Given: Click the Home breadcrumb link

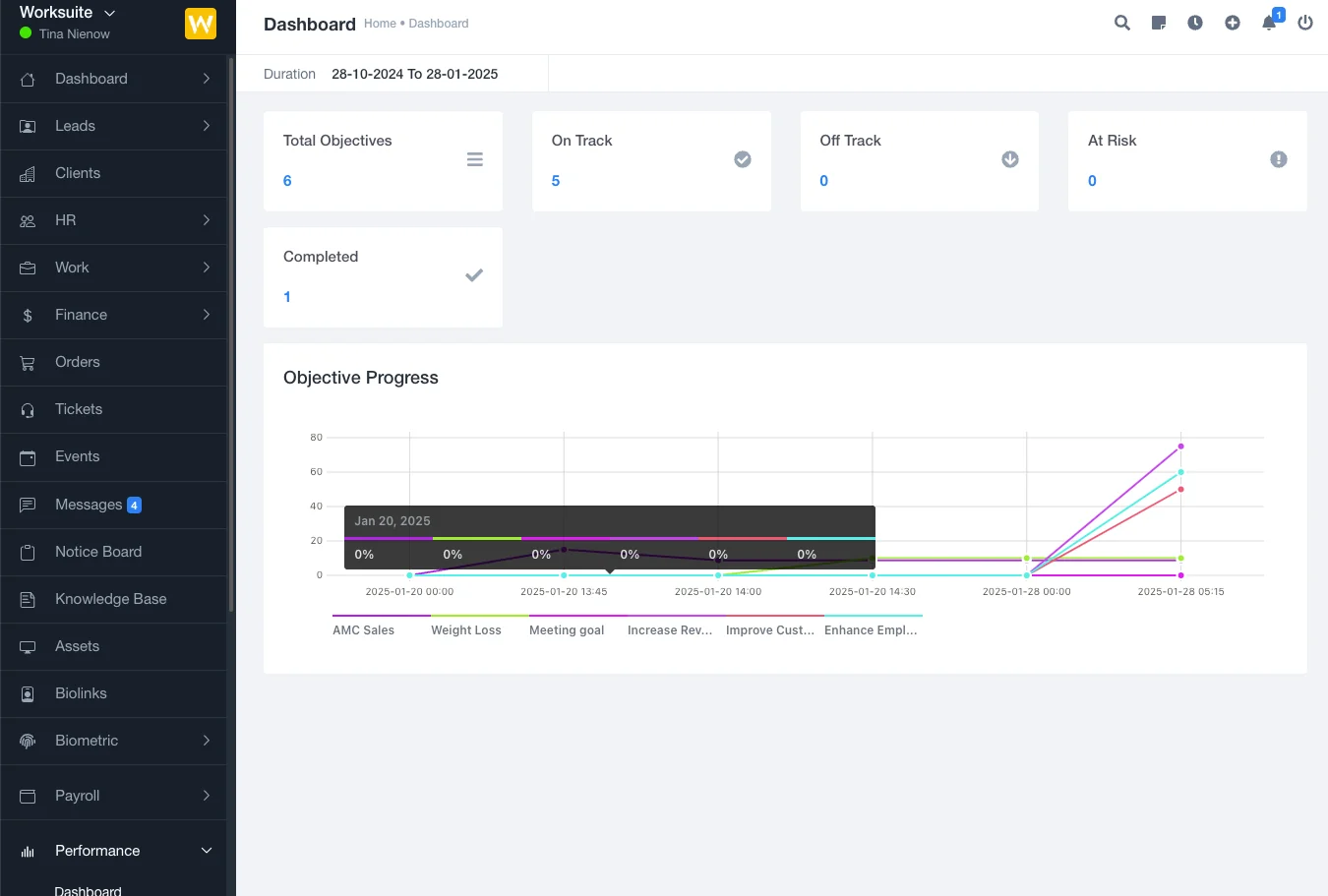Looking at the screenshot, I should coord(380,24).
